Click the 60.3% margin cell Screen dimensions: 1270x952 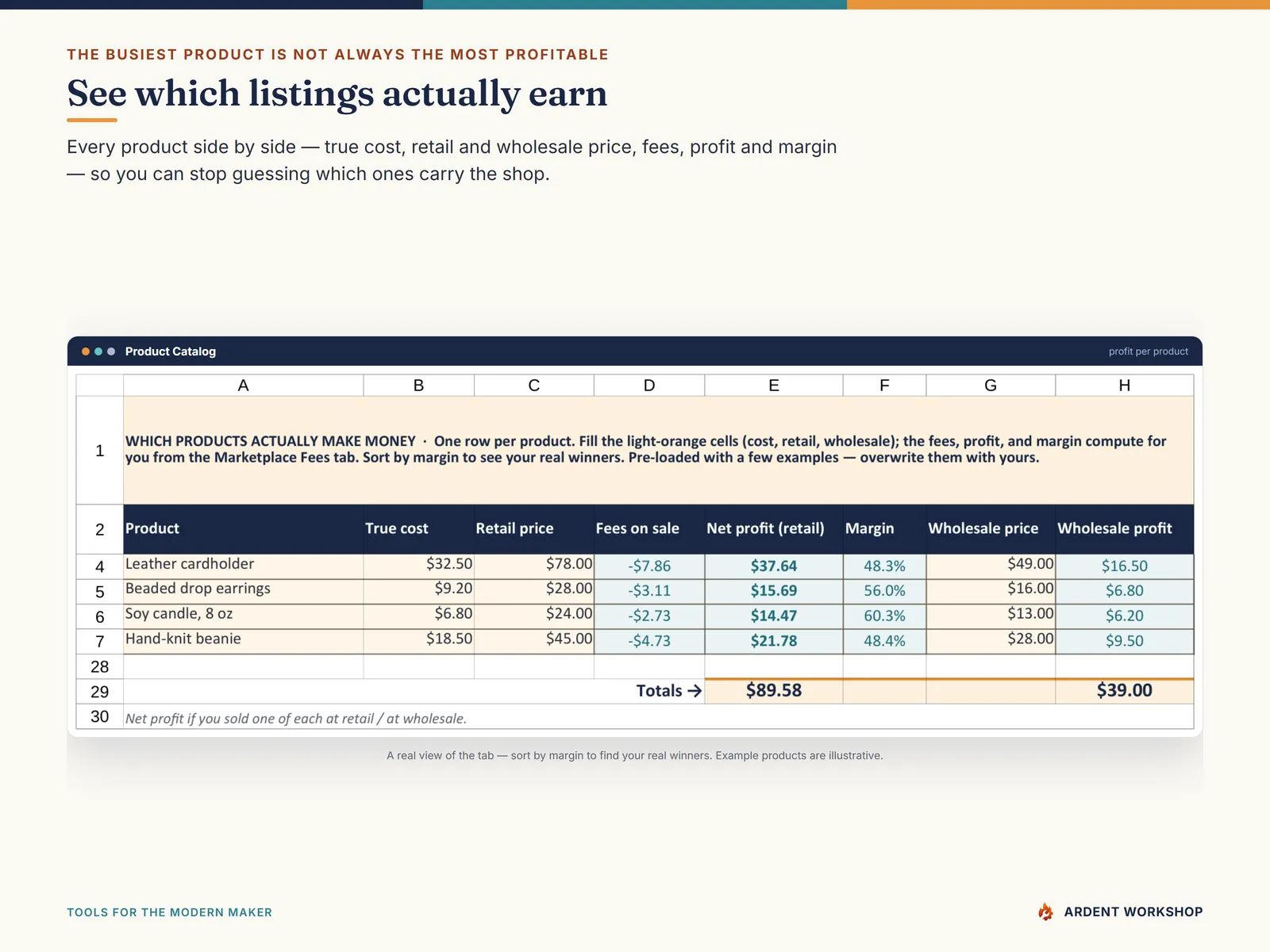pos(884,616)
